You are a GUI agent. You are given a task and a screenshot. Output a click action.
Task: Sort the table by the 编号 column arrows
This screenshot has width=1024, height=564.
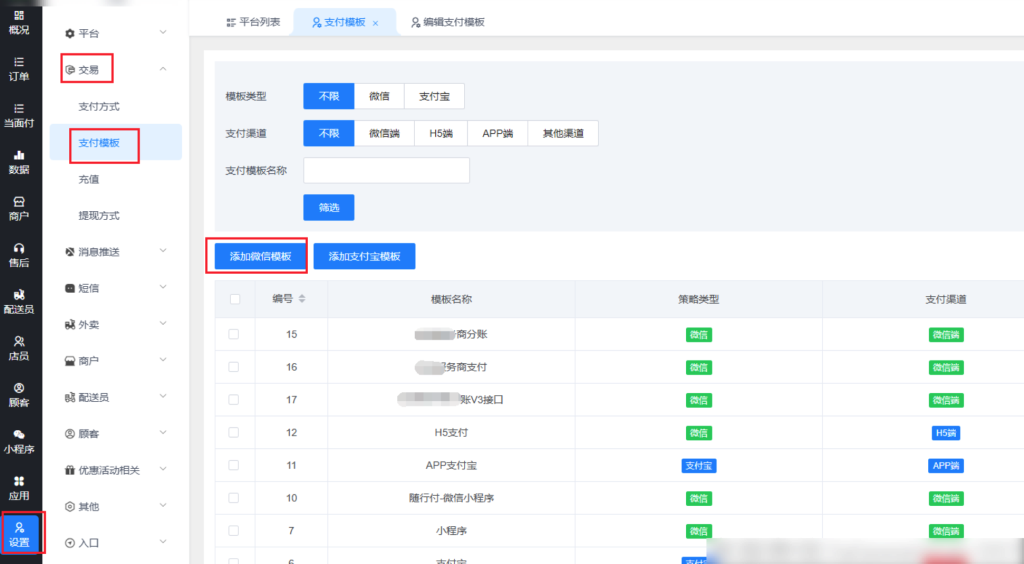click(302, 299)
